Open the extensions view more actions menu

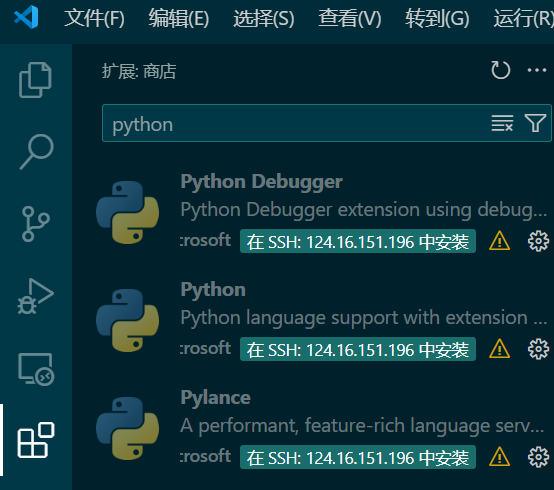537,70
